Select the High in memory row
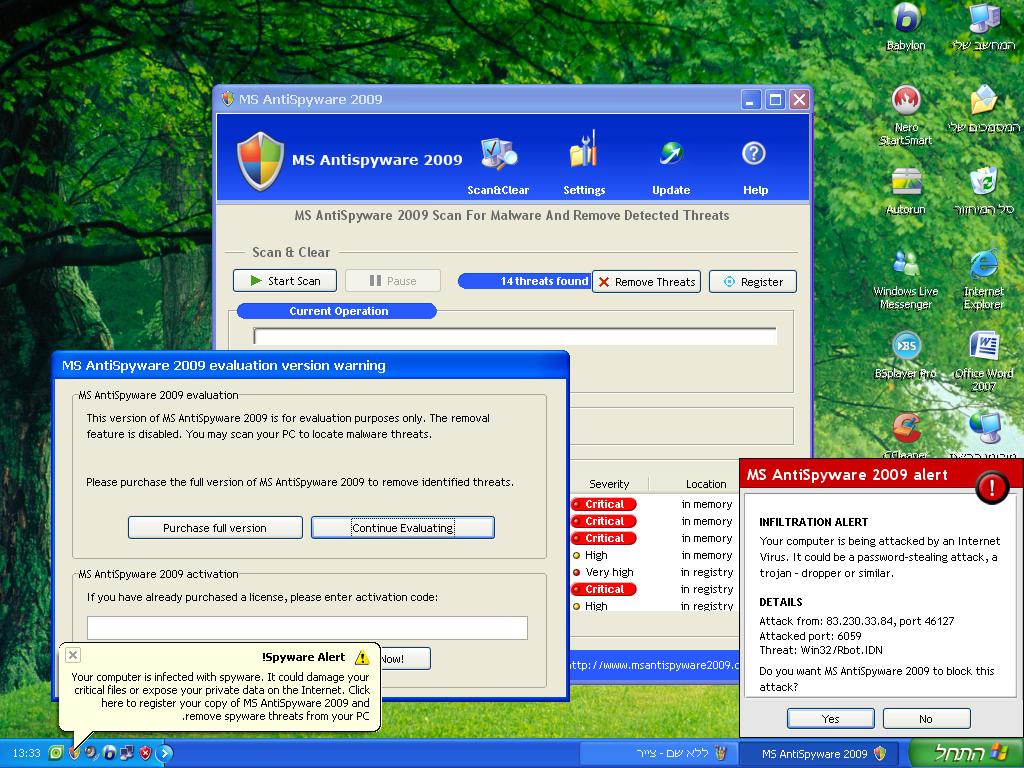The height and width of the screenshot is (768, 1024). coord(652,555)
